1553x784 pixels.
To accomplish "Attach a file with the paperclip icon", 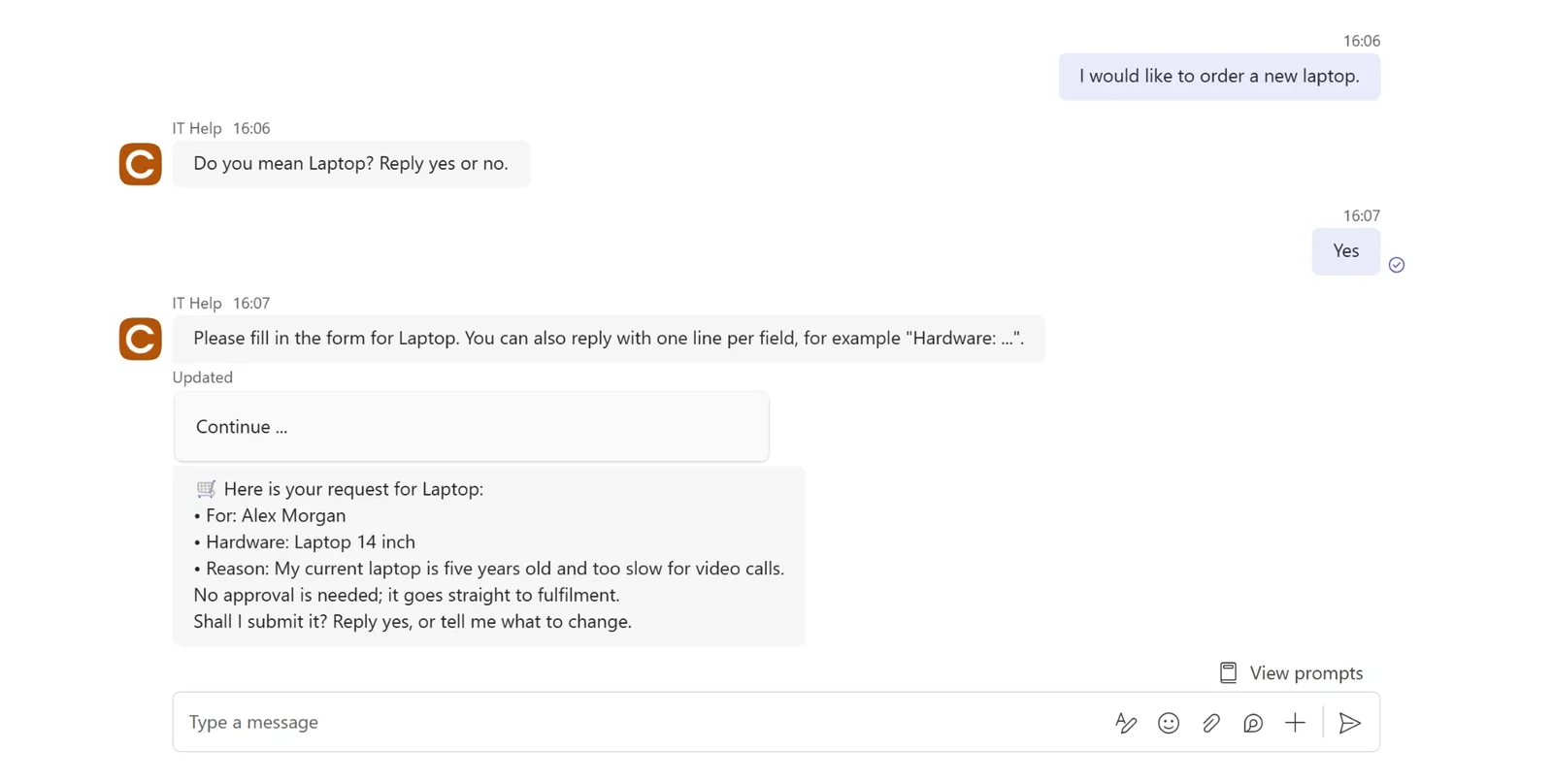I will click(x=1211, y=723).
